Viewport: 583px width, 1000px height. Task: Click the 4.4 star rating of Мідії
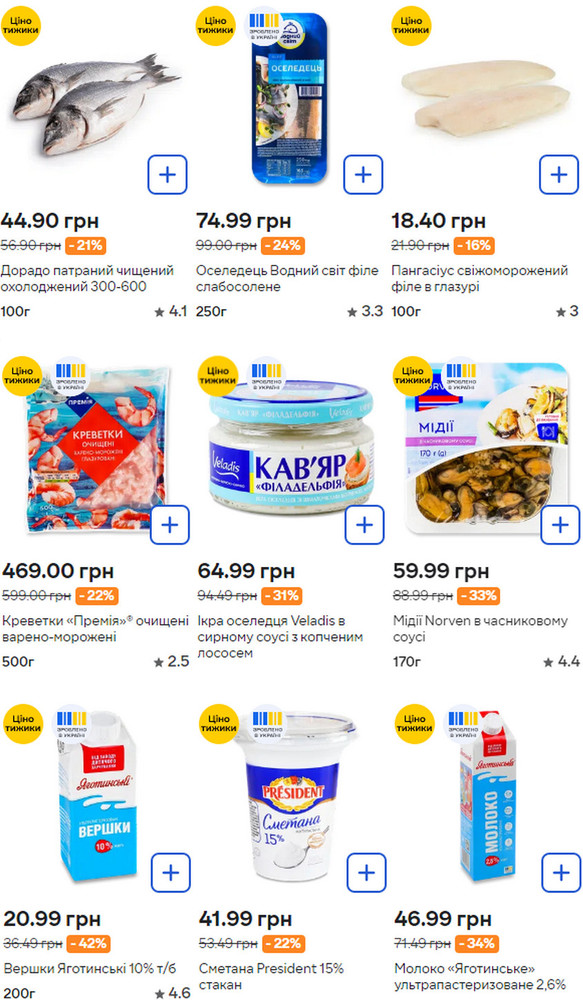click(561, 661)
